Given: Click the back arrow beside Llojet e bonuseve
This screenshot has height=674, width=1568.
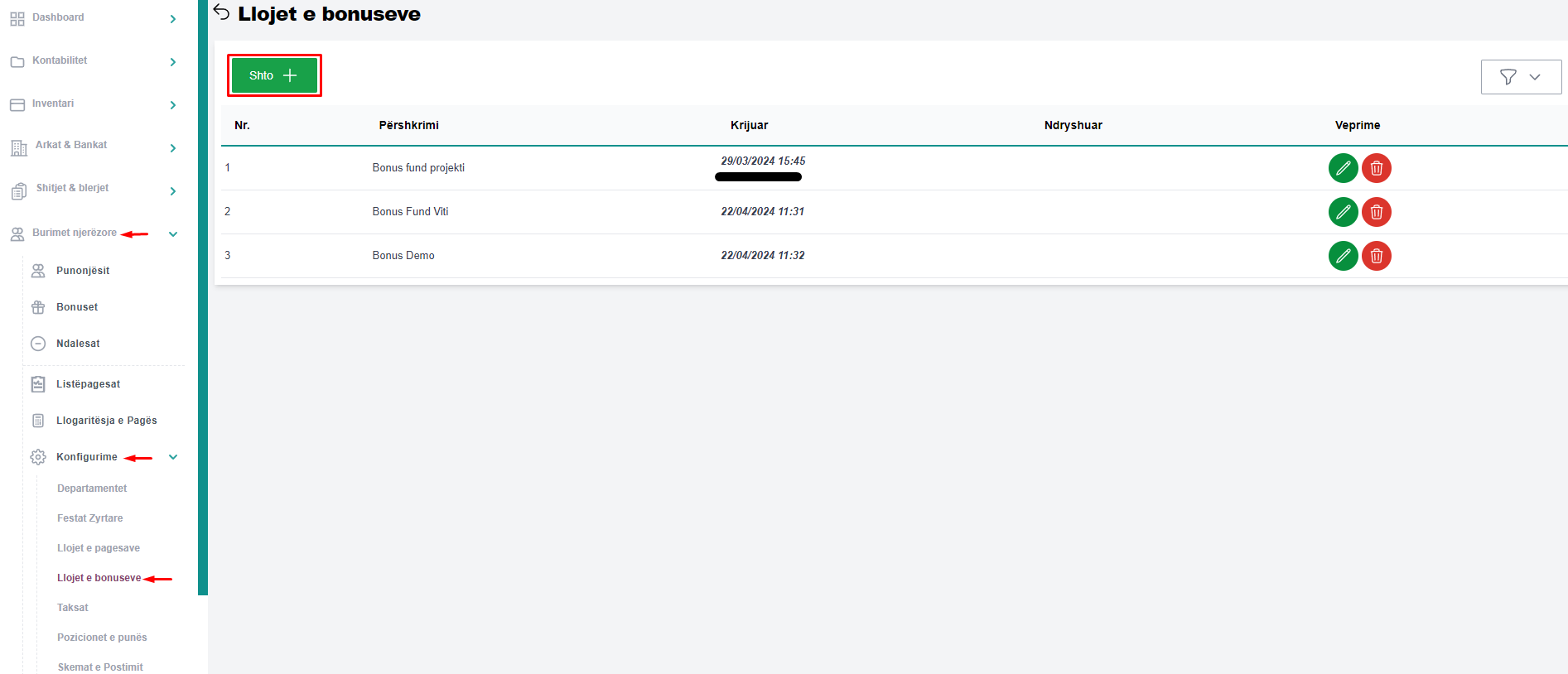Looking at the screenshot, I should tap(221, 12).
